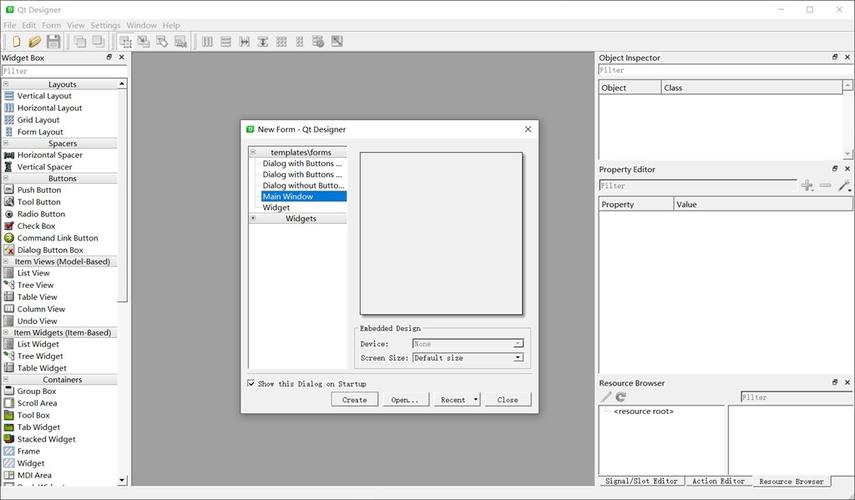Click the Open... button
855x500 pixels.
[405, 400]
